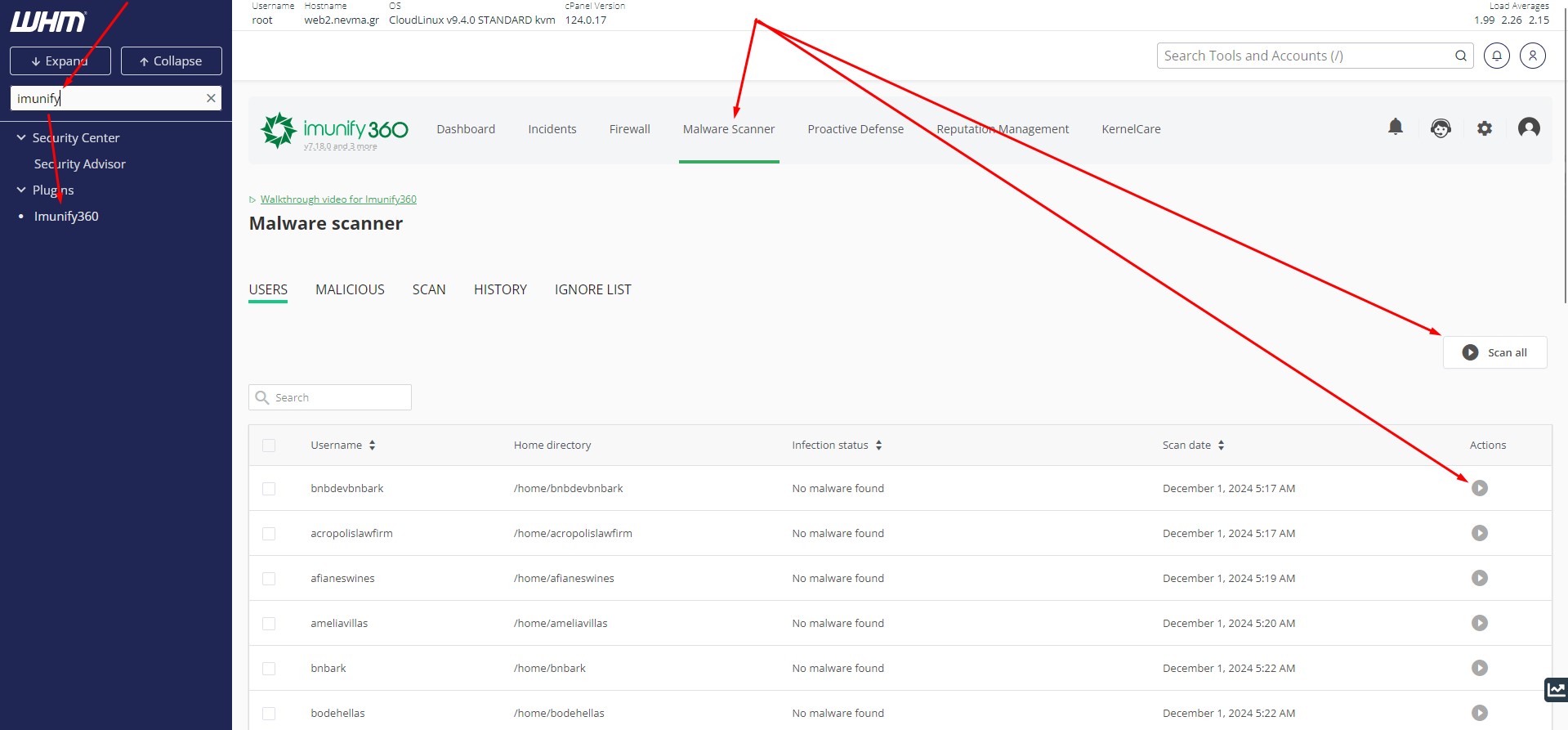Screen dimensions: 1568x730
Task: Collapse the Security Center tree section
Action: (x=21, y=137)
